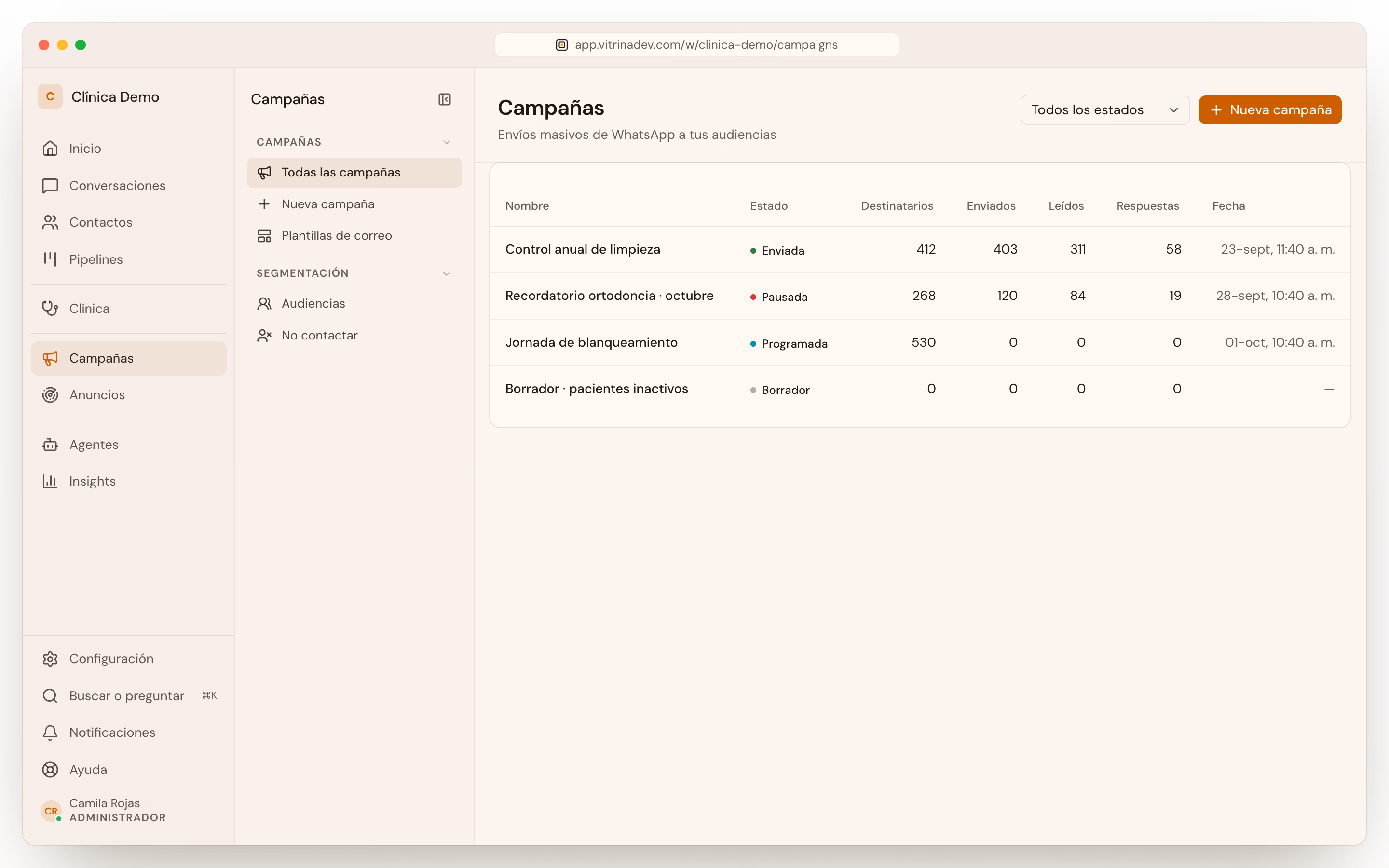1389x868 pixels.
Task: Click the Contactos people icon
Action: tap(50, 222)
